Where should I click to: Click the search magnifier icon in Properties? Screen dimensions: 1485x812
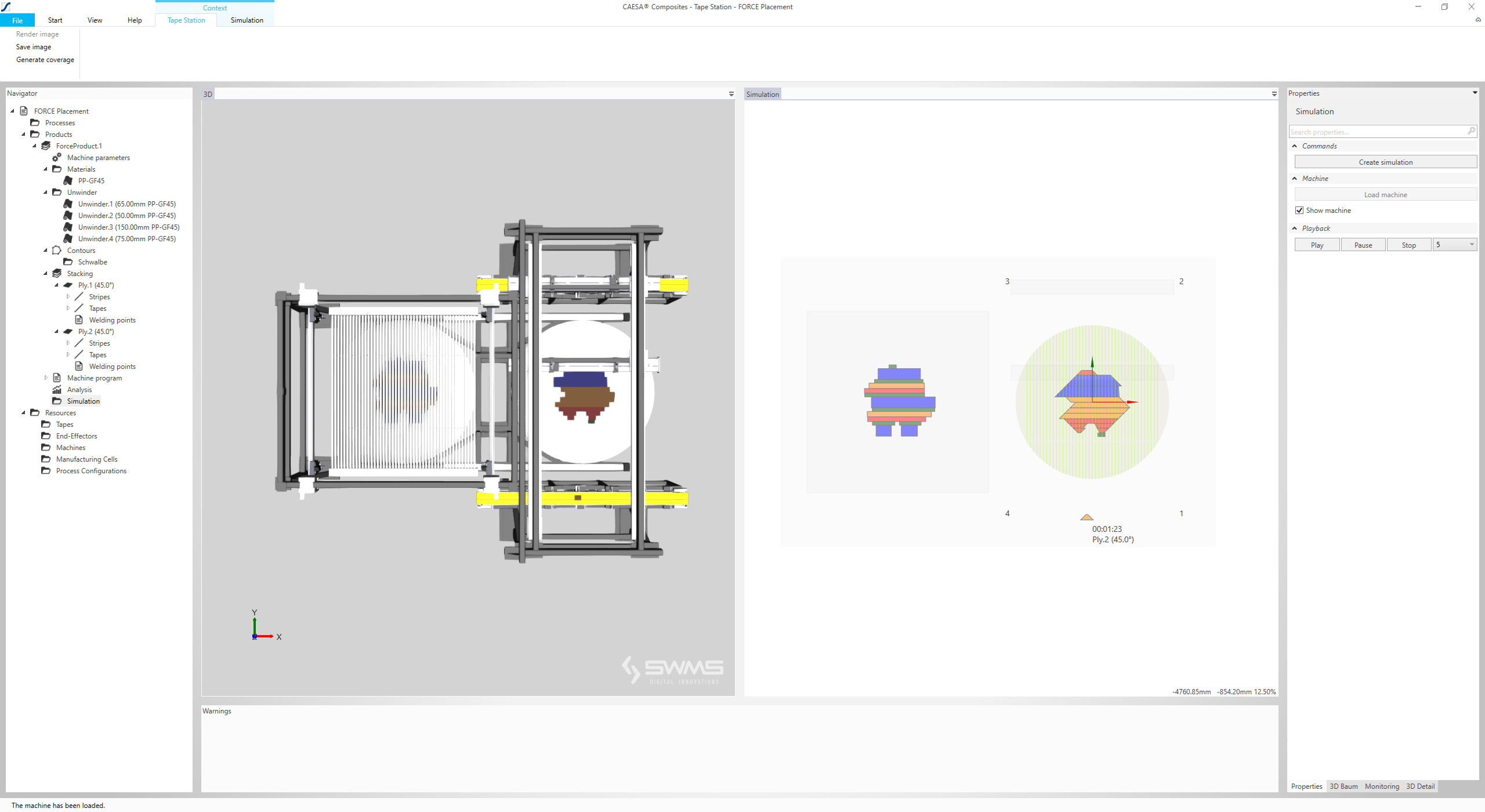(x=1470, y=132)
